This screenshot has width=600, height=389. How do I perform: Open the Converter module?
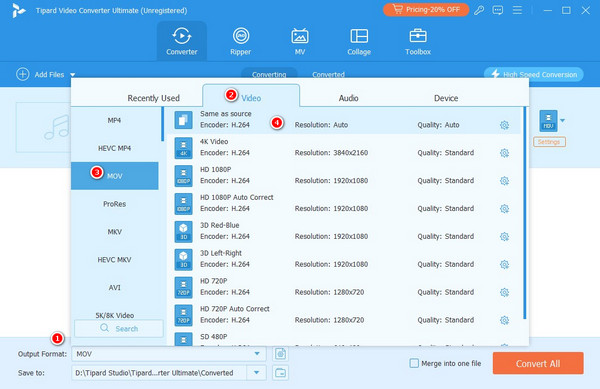(182, 41)
